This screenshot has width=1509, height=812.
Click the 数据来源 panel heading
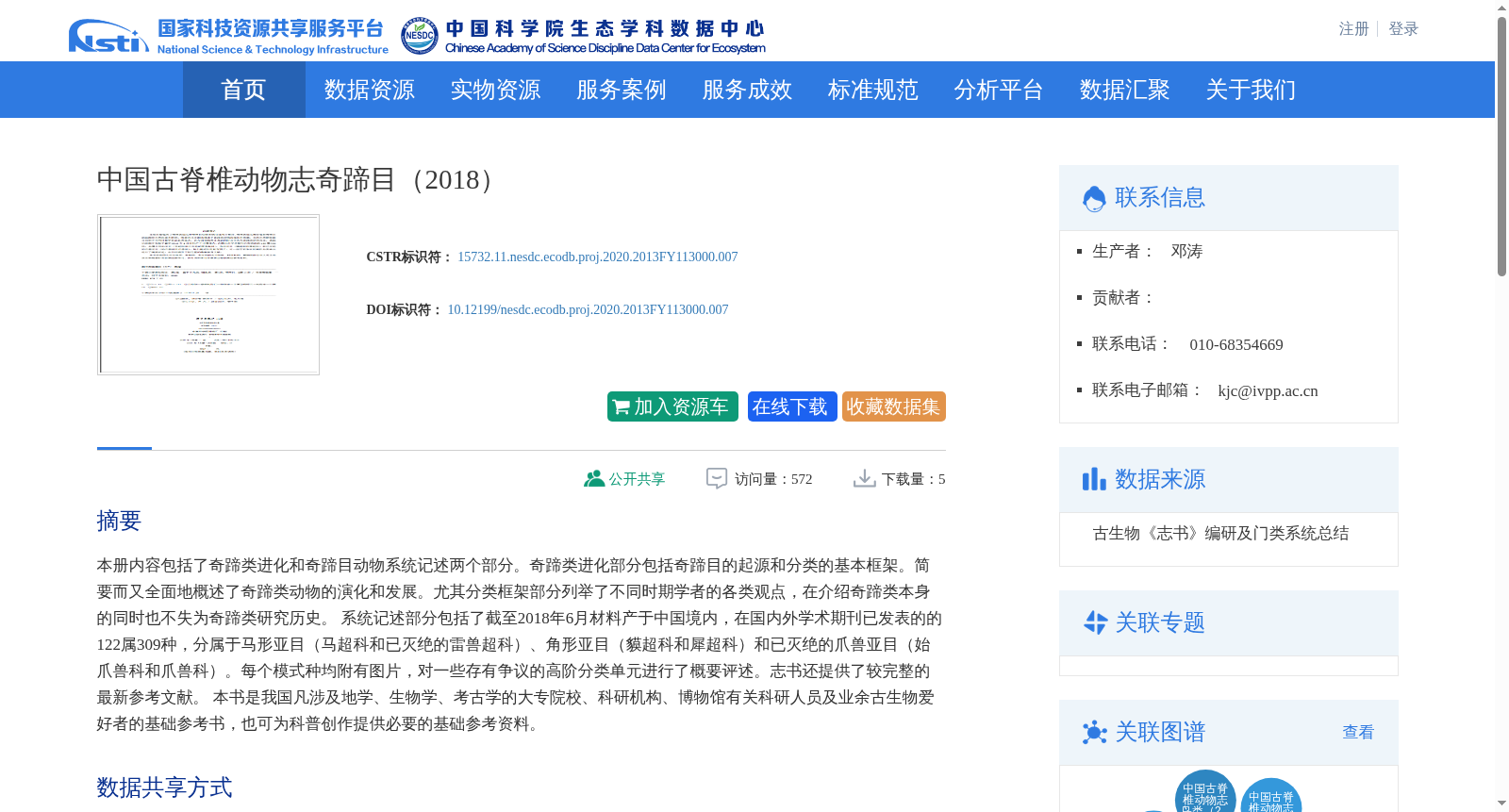point(1160,480)
